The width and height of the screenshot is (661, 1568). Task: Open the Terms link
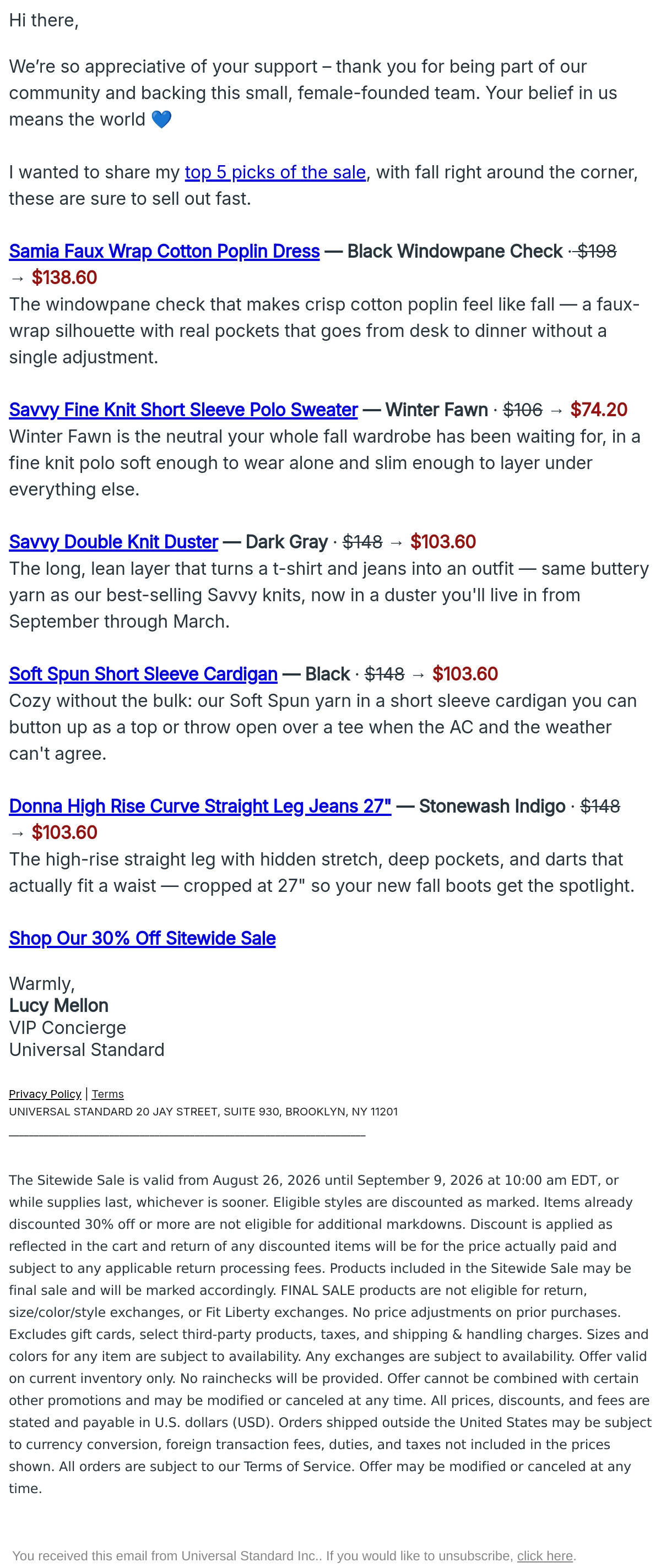[x=108, y=1094]
